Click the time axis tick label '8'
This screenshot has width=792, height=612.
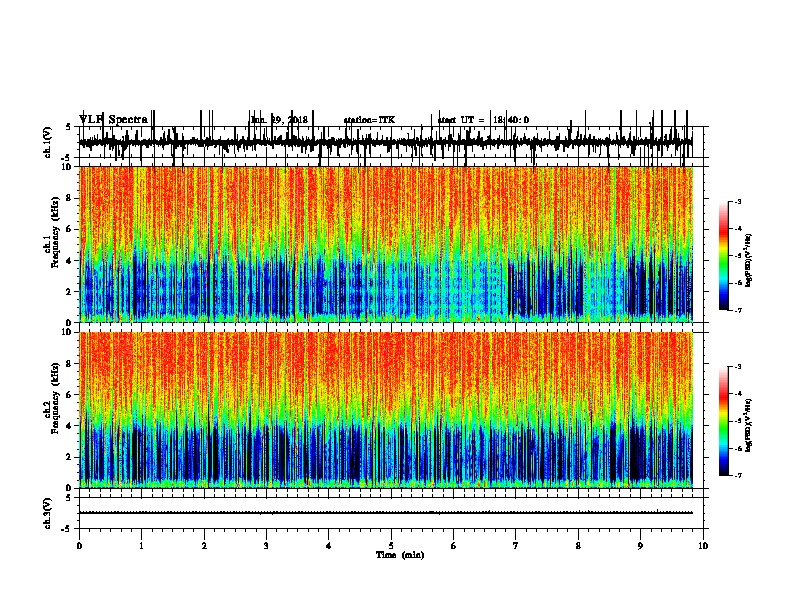[x=578, y=546]
